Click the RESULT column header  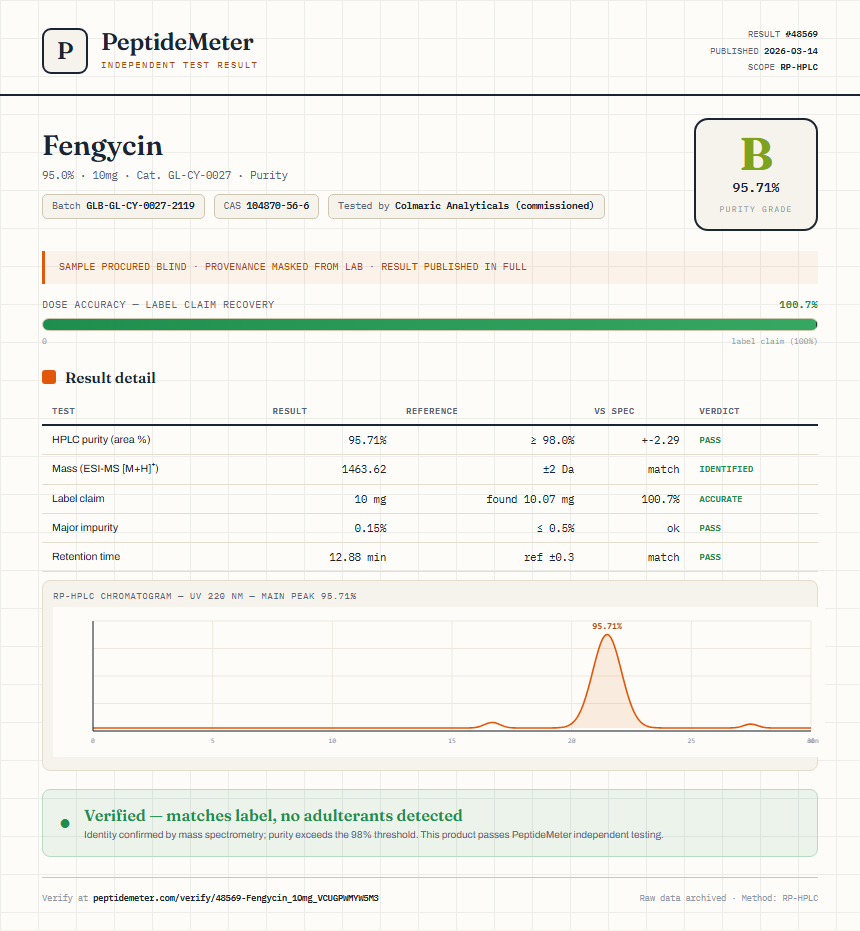coord(290,411)
